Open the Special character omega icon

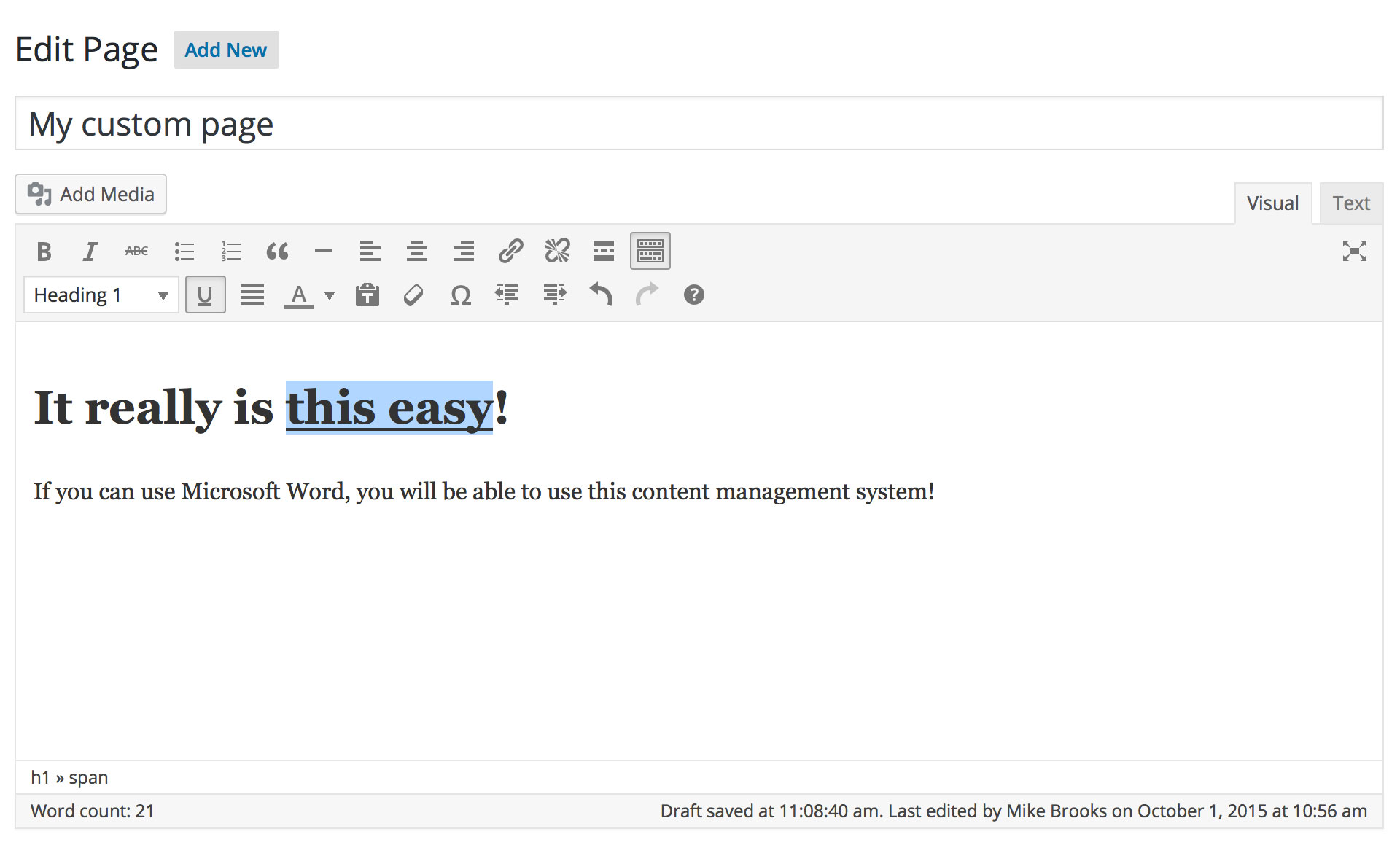pyautogui.click(x=460, y=295)
